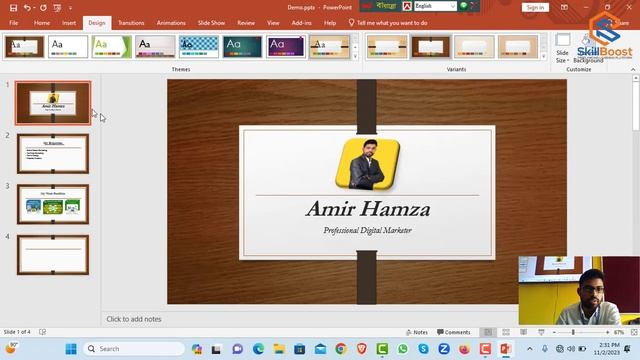Toggle the Notes pane button
This screenshot has width=640, height=360.
pyautogui.click(x=417, y=332)
